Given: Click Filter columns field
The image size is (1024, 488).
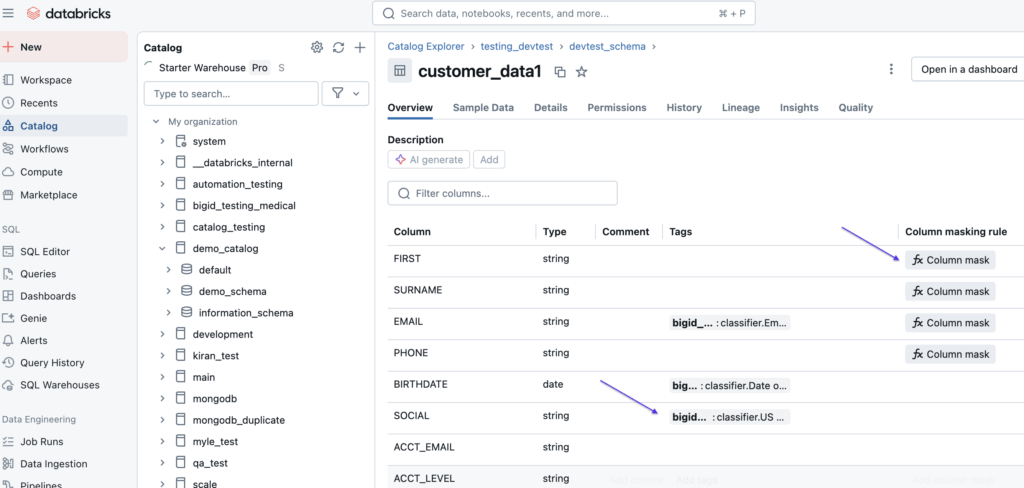Looking at the screenshot, I should click(502, 193).
